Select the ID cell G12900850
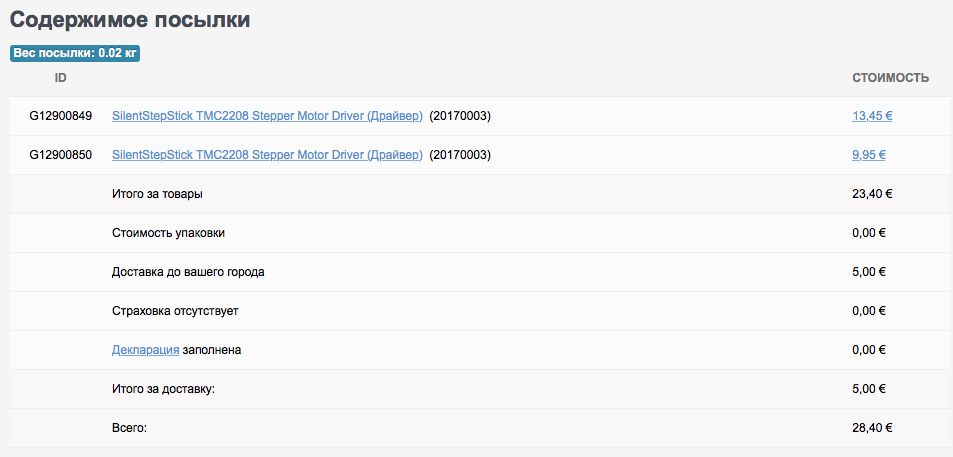Image resolution: width=953 pixels, height=457 pixels. [61, 155]
